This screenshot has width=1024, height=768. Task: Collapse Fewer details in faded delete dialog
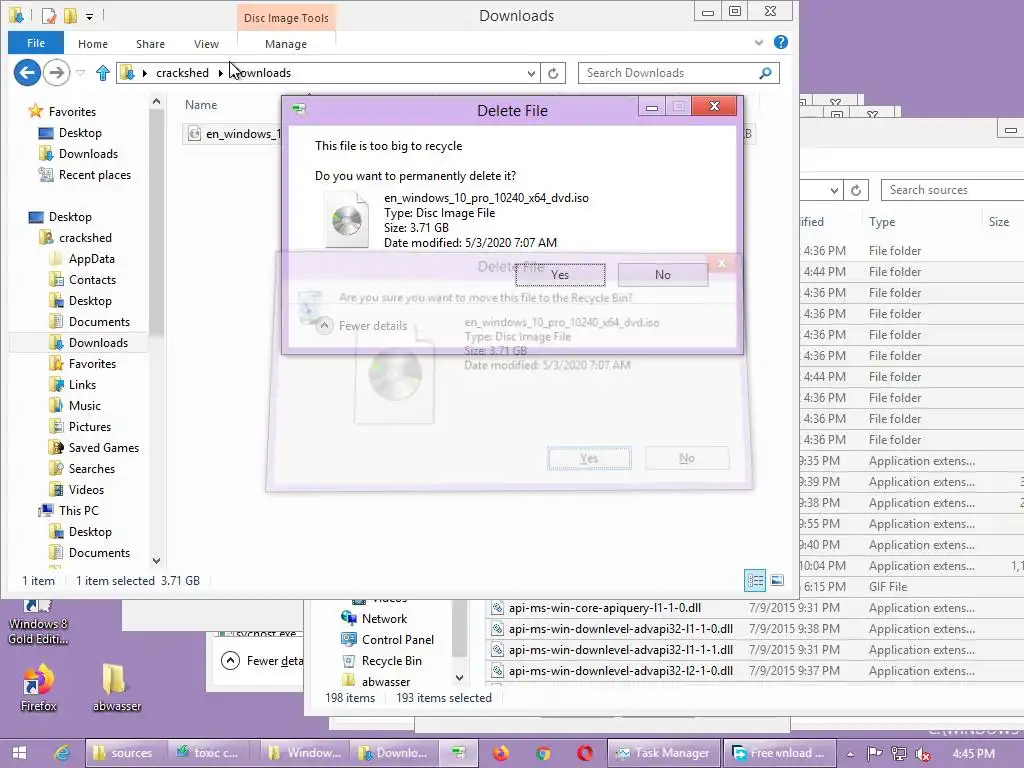pos(362,325)
